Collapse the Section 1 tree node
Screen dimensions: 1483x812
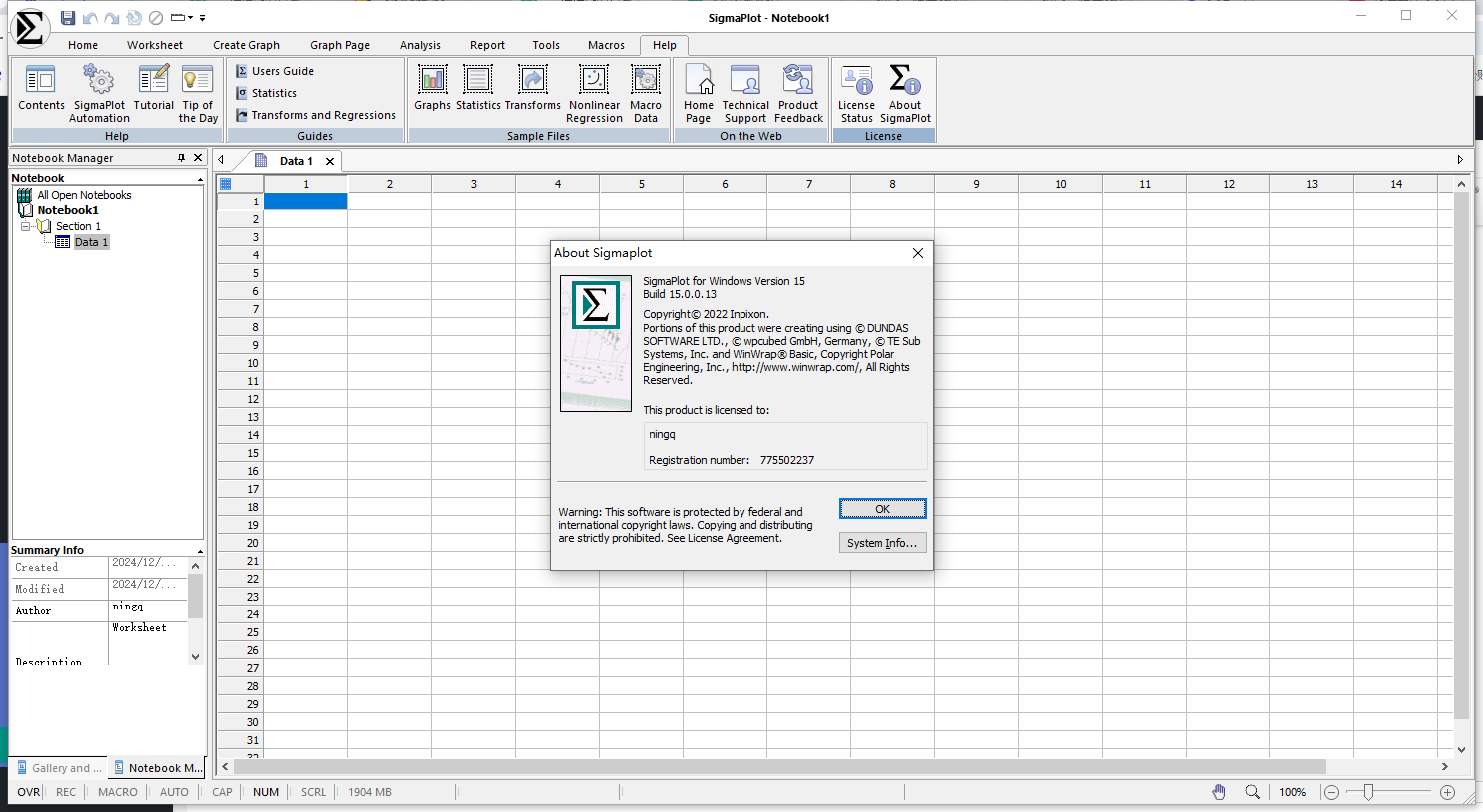25,226
